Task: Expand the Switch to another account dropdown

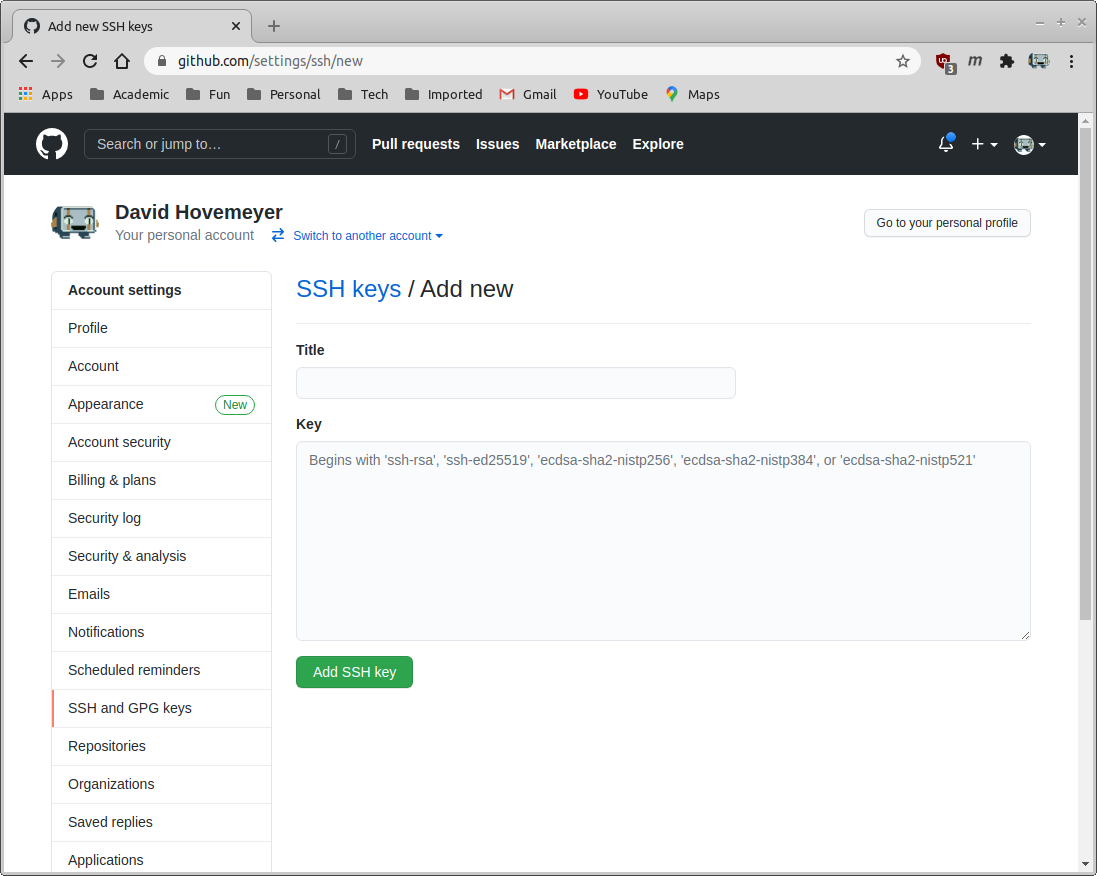Action: pos(366,236)
